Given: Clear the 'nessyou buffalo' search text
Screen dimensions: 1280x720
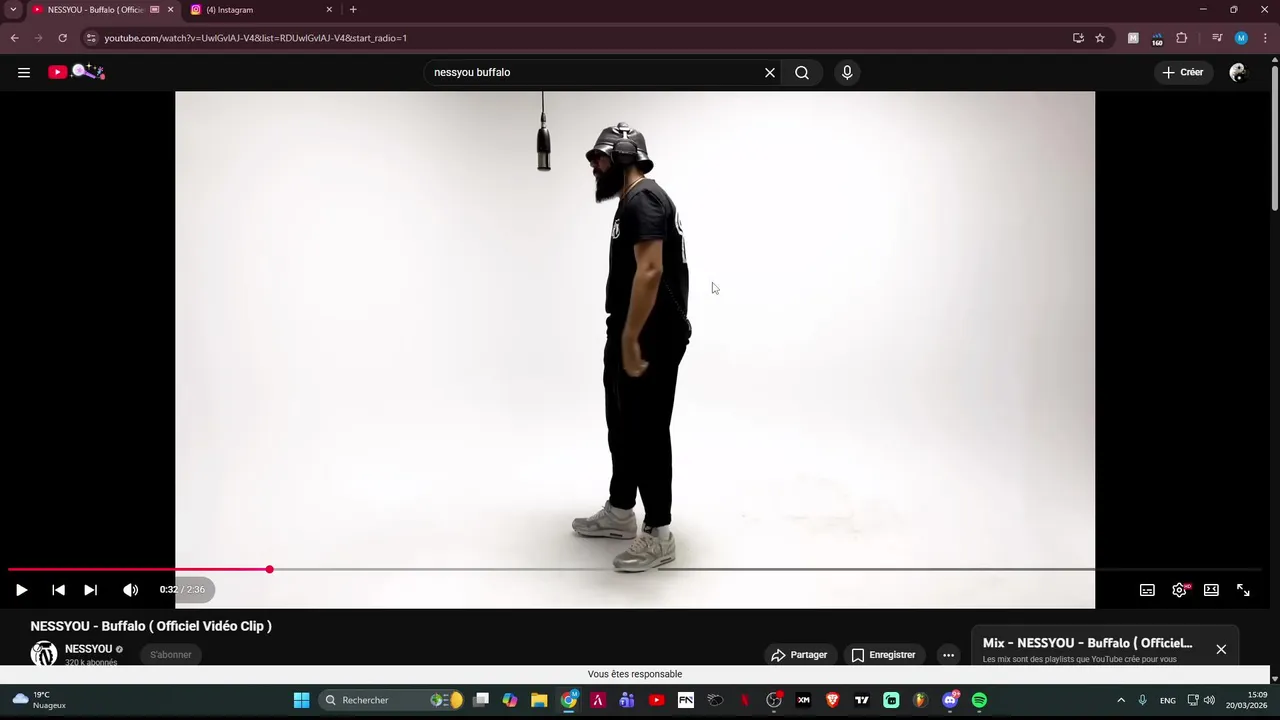Looking at the screenshot, I should click(x=770, y=72).
